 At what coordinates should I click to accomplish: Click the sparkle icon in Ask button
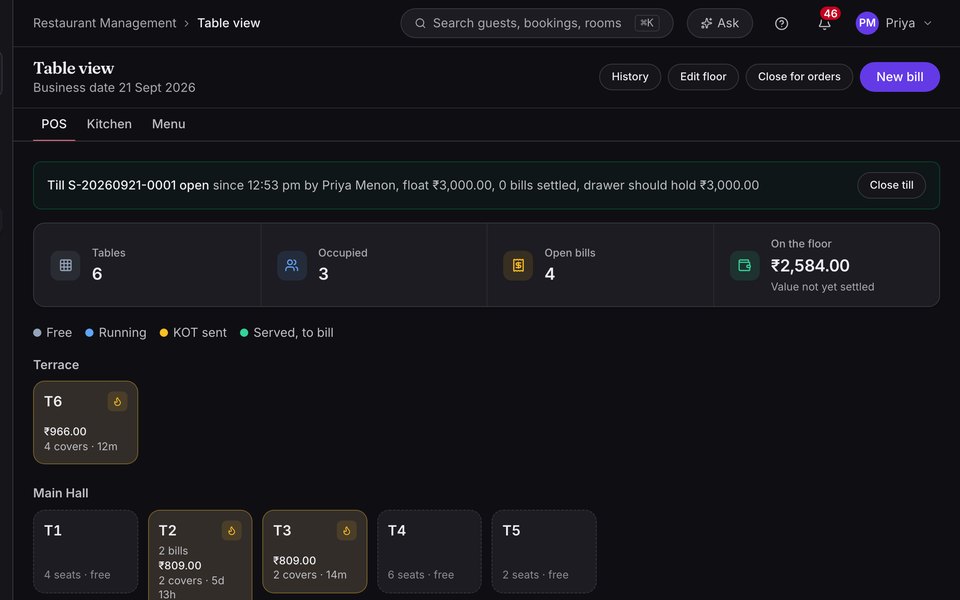[x=706, y=23]
